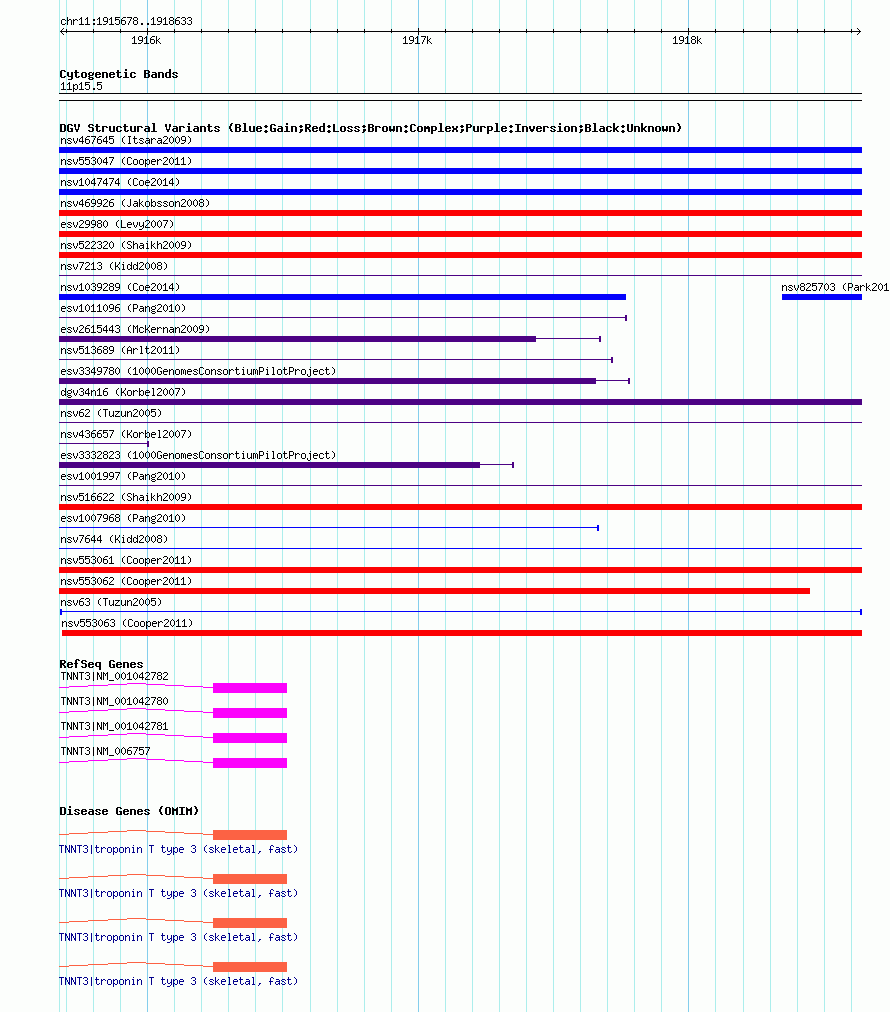The height and width of the screenshot is (1012, 890).
Task: Select the nsv63 (Tuzun2005) label
Action: point(111,602)
